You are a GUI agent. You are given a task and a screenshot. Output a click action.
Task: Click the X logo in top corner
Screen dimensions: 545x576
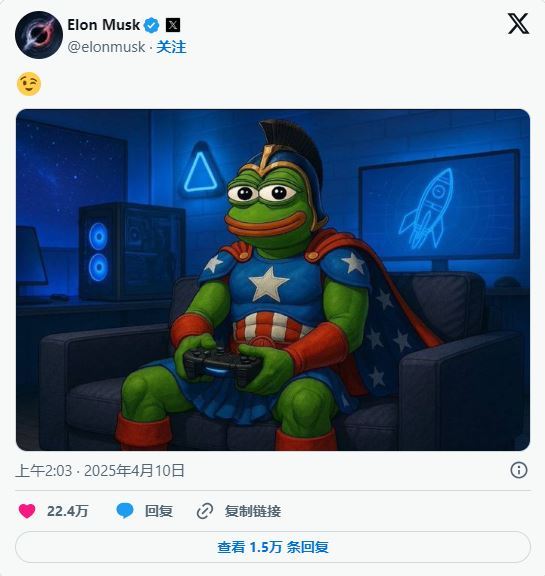point(518,24)
